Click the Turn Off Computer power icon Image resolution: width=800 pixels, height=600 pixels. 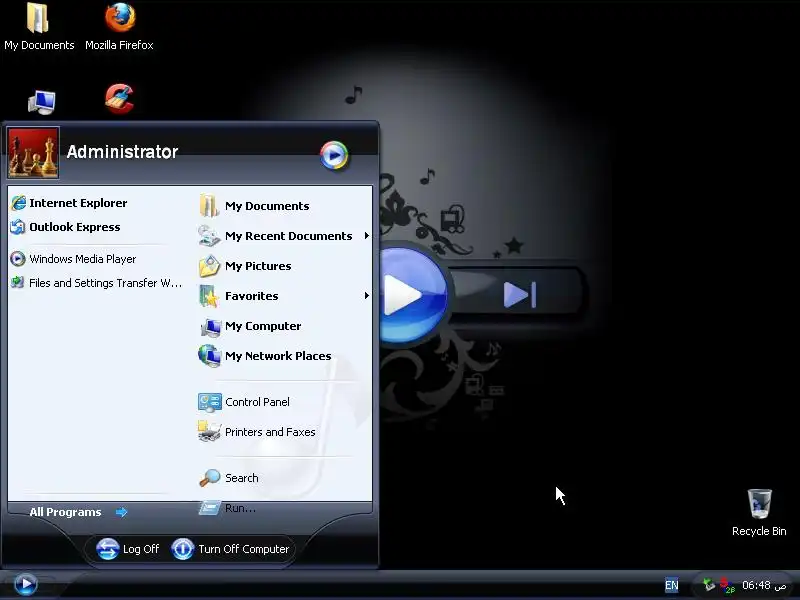(x=183, y=549)
